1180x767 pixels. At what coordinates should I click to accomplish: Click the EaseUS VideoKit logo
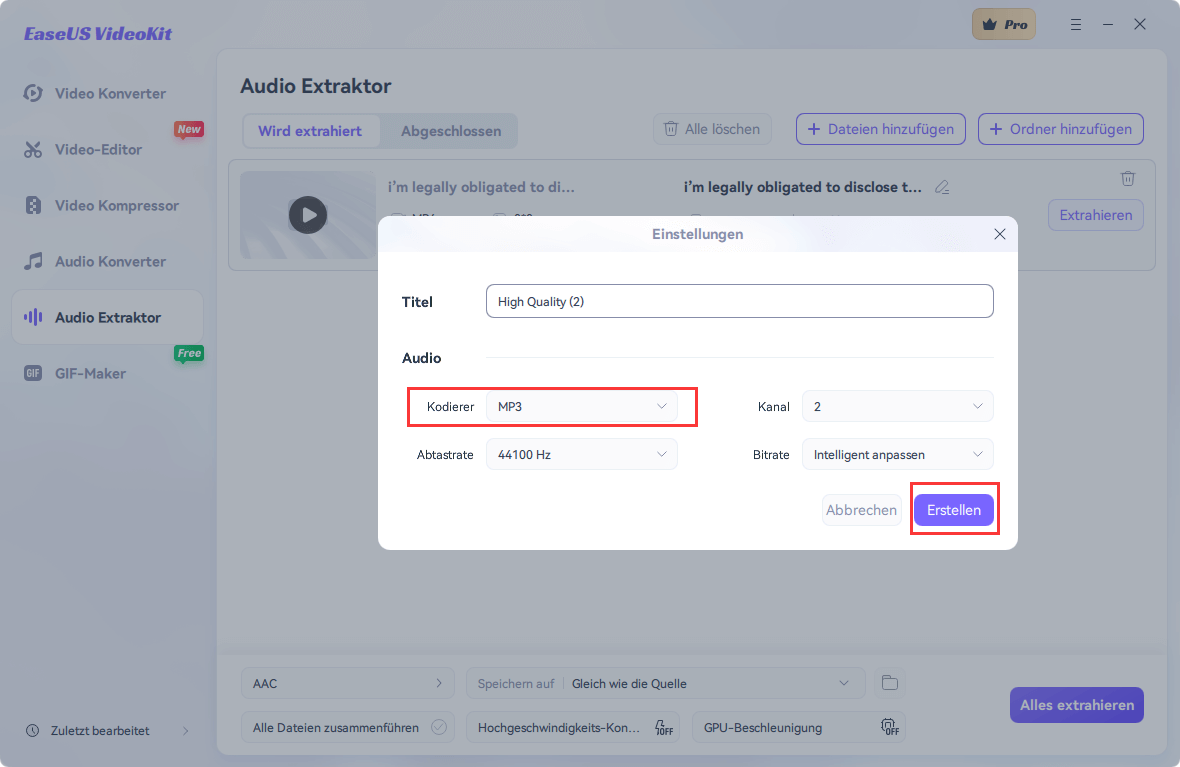coord(98,34)
